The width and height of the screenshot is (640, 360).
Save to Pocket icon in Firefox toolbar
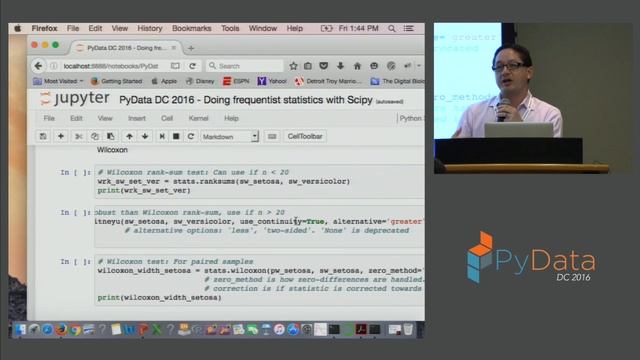click(x=324, y=66)
